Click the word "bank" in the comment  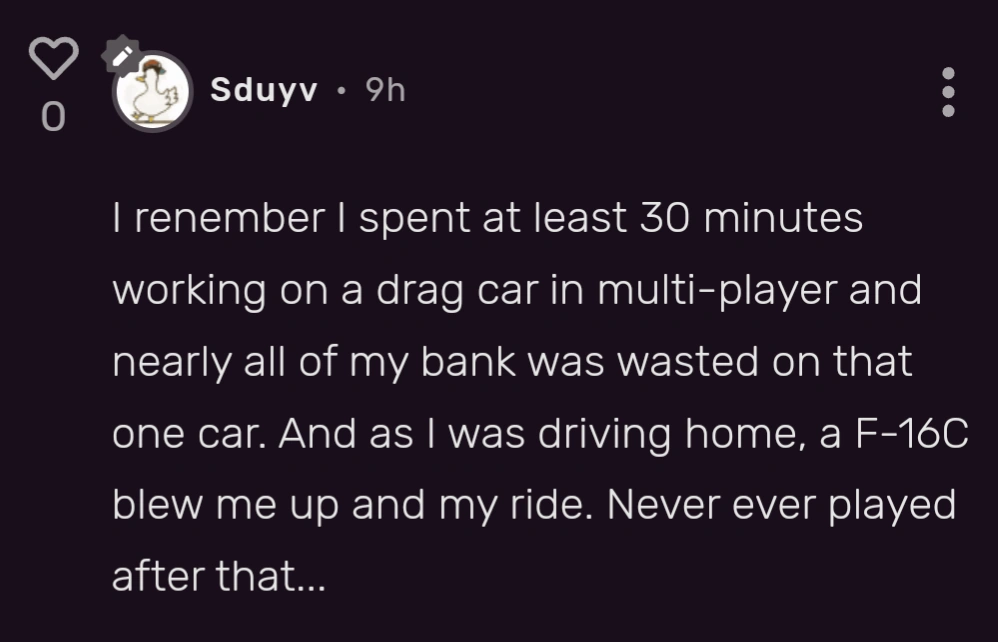(x=466, y=361)
